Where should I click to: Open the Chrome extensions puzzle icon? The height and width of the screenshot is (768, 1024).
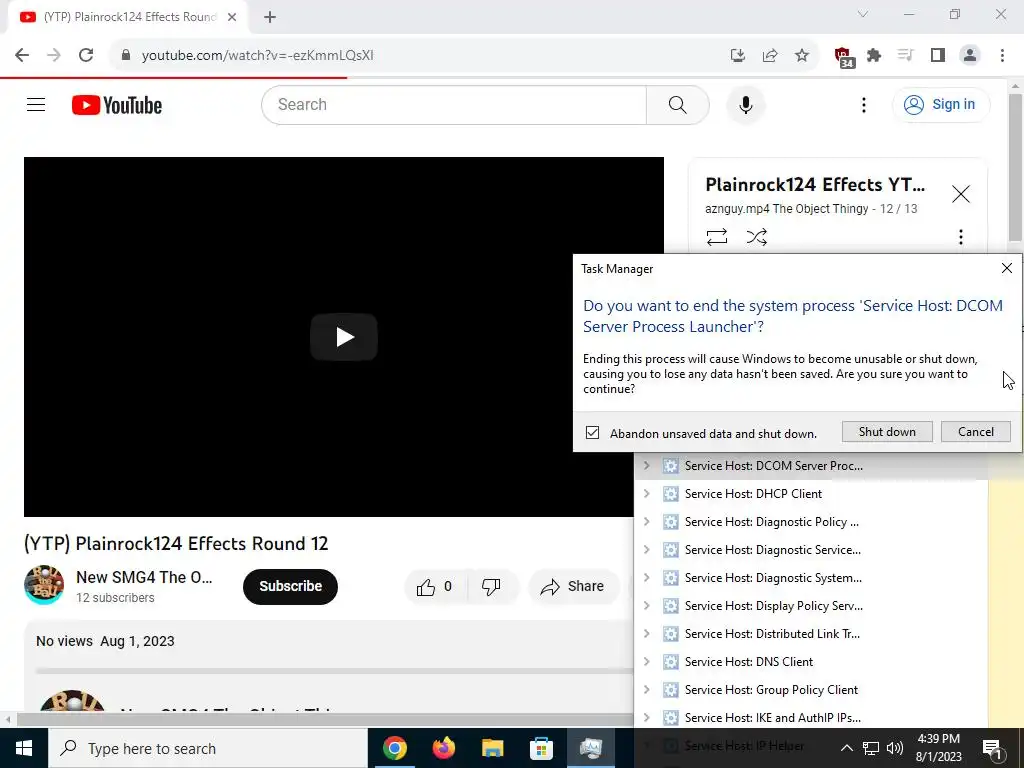point(874,56)
